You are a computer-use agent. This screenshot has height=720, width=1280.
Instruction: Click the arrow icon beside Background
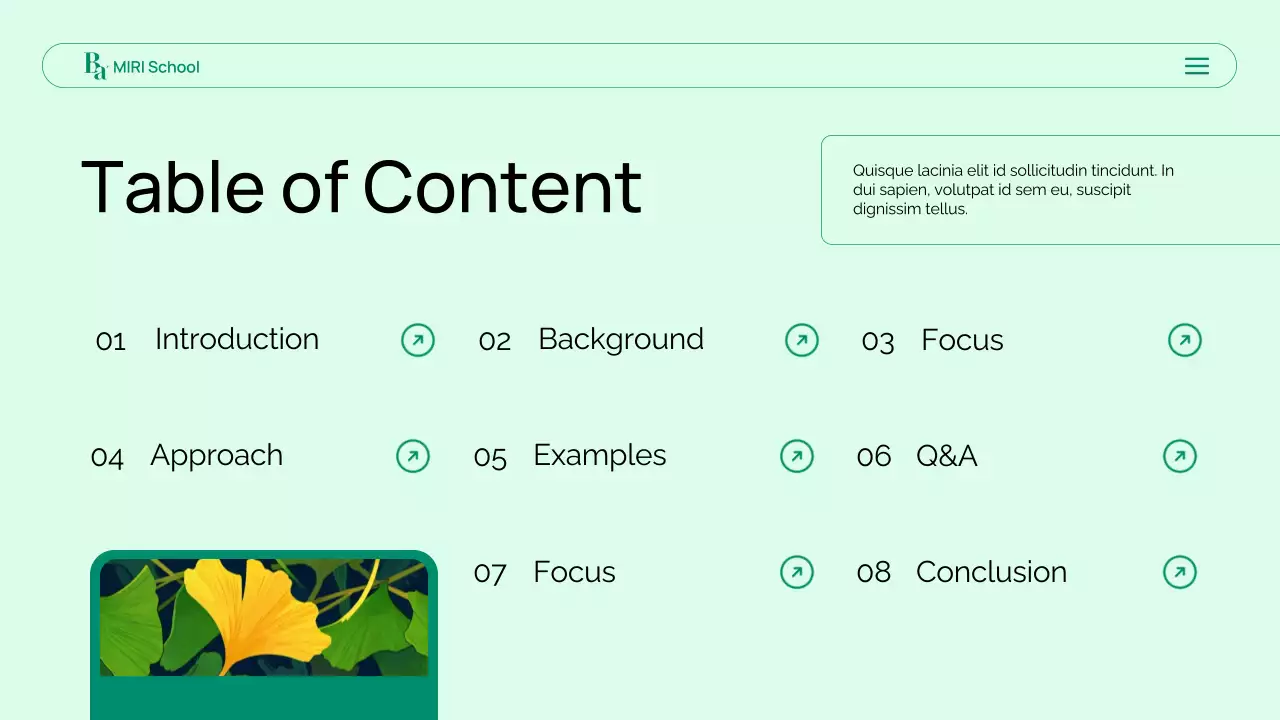click(802, 340)
